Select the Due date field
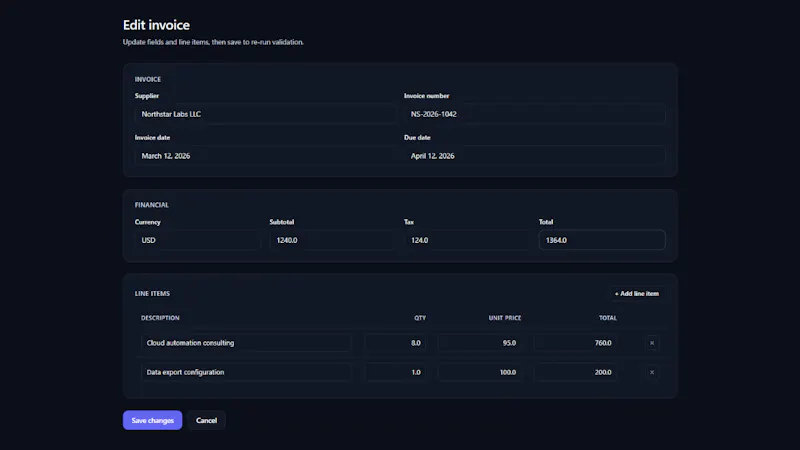Viewport: 800px width, 450px height. 535,156
